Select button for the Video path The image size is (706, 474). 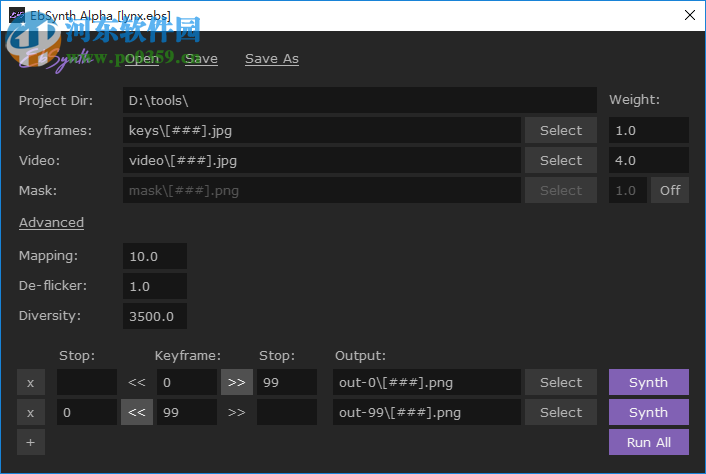point(561,161)
